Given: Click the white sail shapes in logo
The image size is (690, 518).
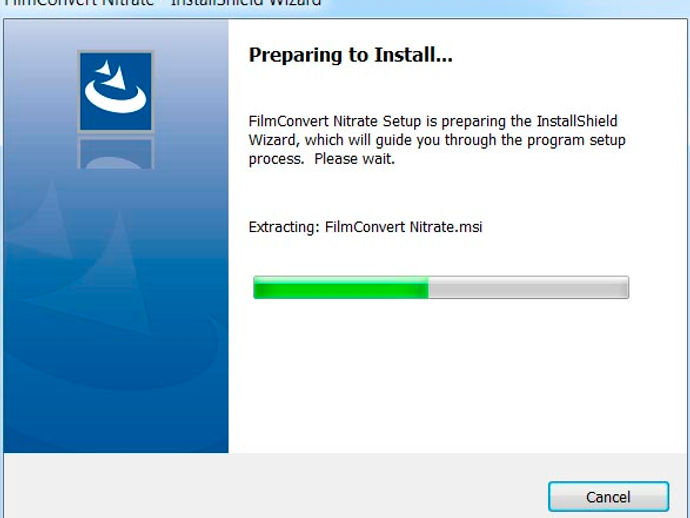Looking at the screenshot, I should tap(112, 75).
